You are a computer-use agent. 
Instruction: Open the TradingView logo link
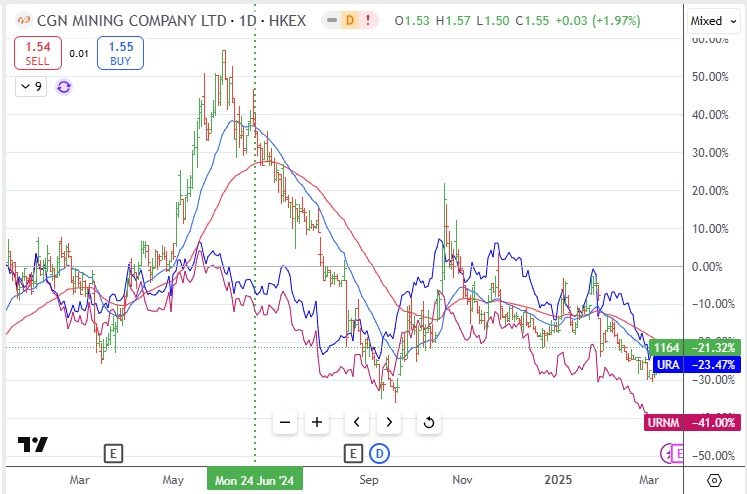[x=32, y=444]
